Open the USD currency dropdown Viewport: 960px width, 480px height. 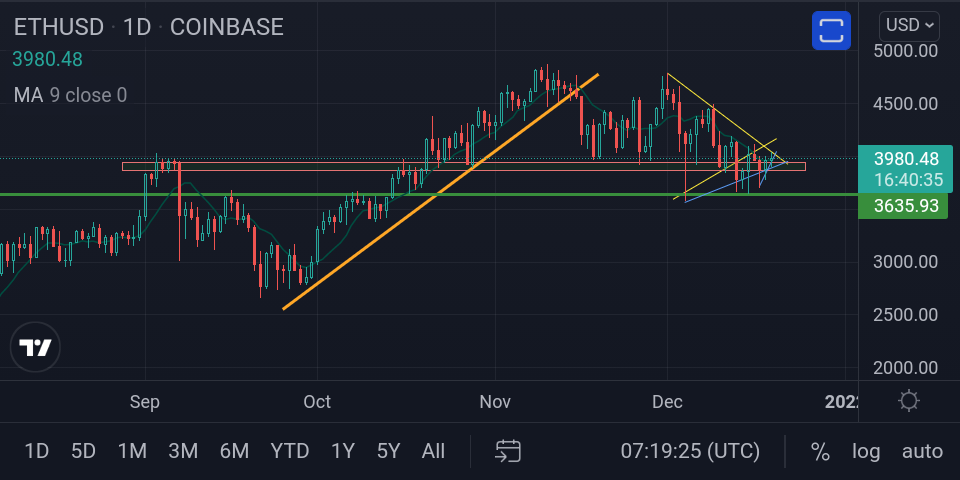coord(910,25)
